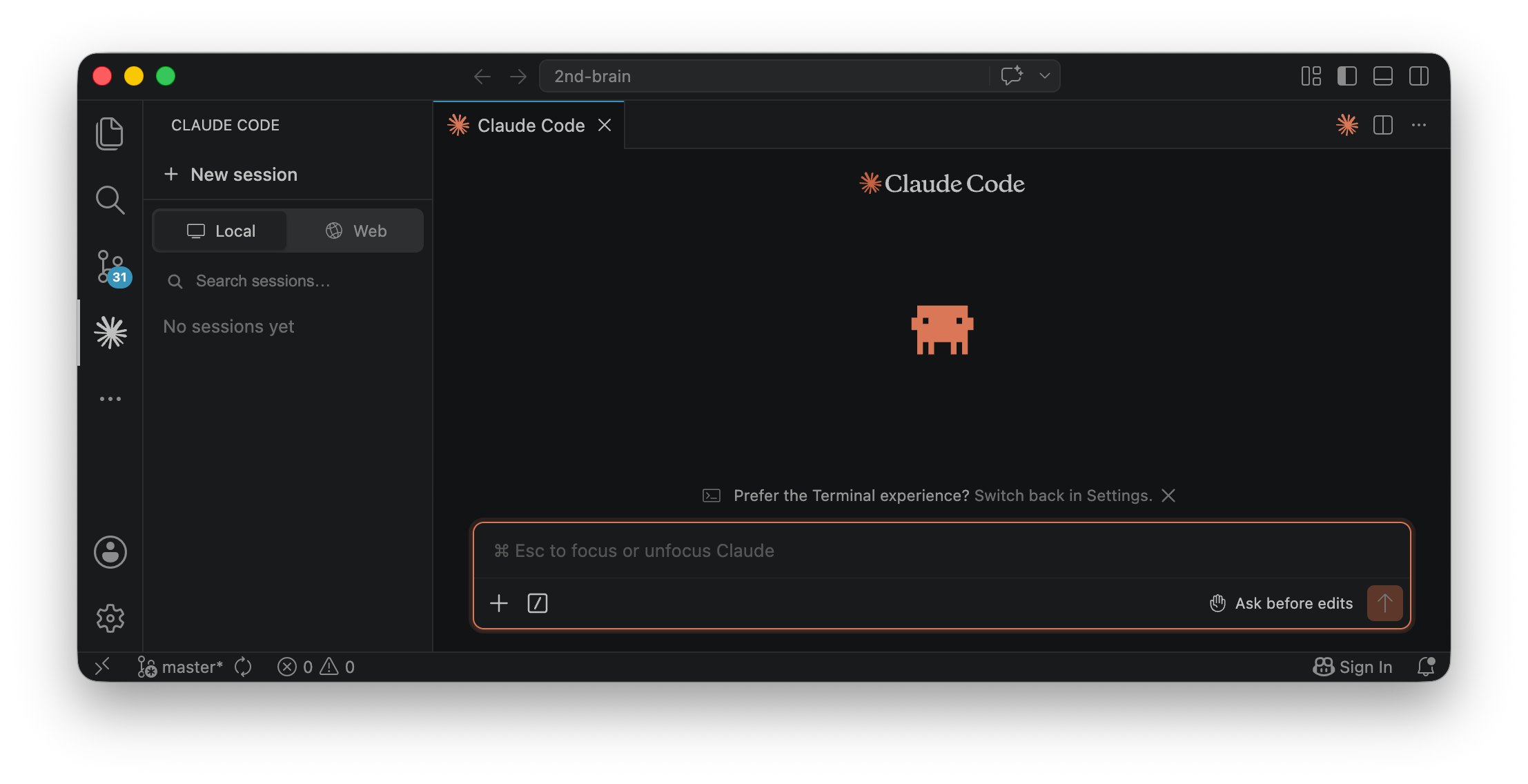Expand the chat dropdown chevron in title bar
Image resolution: width=1528 pixels, height=784 pixels.
click(x=1045, y=76)
